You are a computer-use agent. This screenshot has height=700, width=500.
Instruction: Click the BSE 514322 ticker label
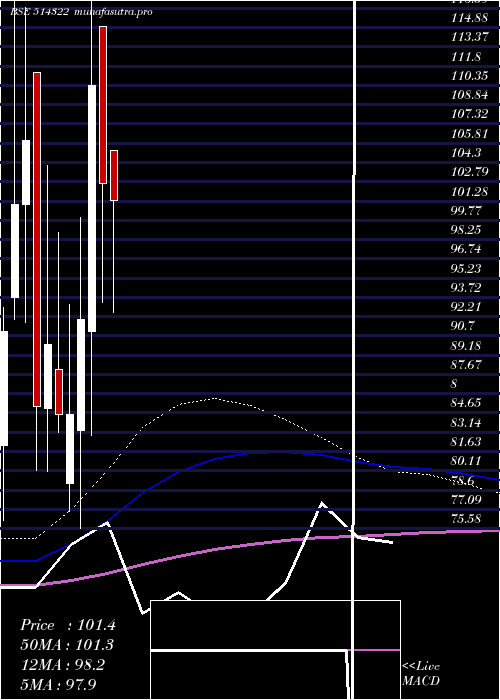[39, 12]
